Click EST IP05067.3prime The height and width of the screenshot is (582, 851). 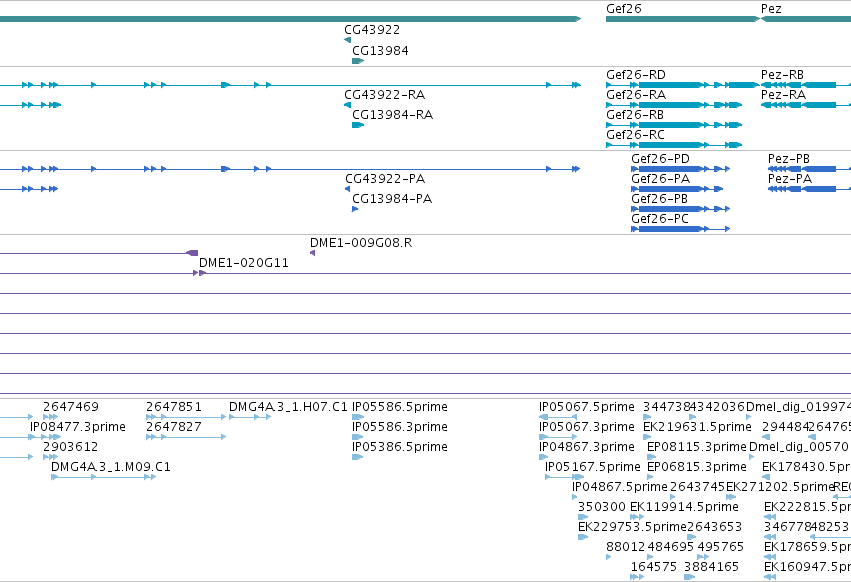click(x=558, y=437)
